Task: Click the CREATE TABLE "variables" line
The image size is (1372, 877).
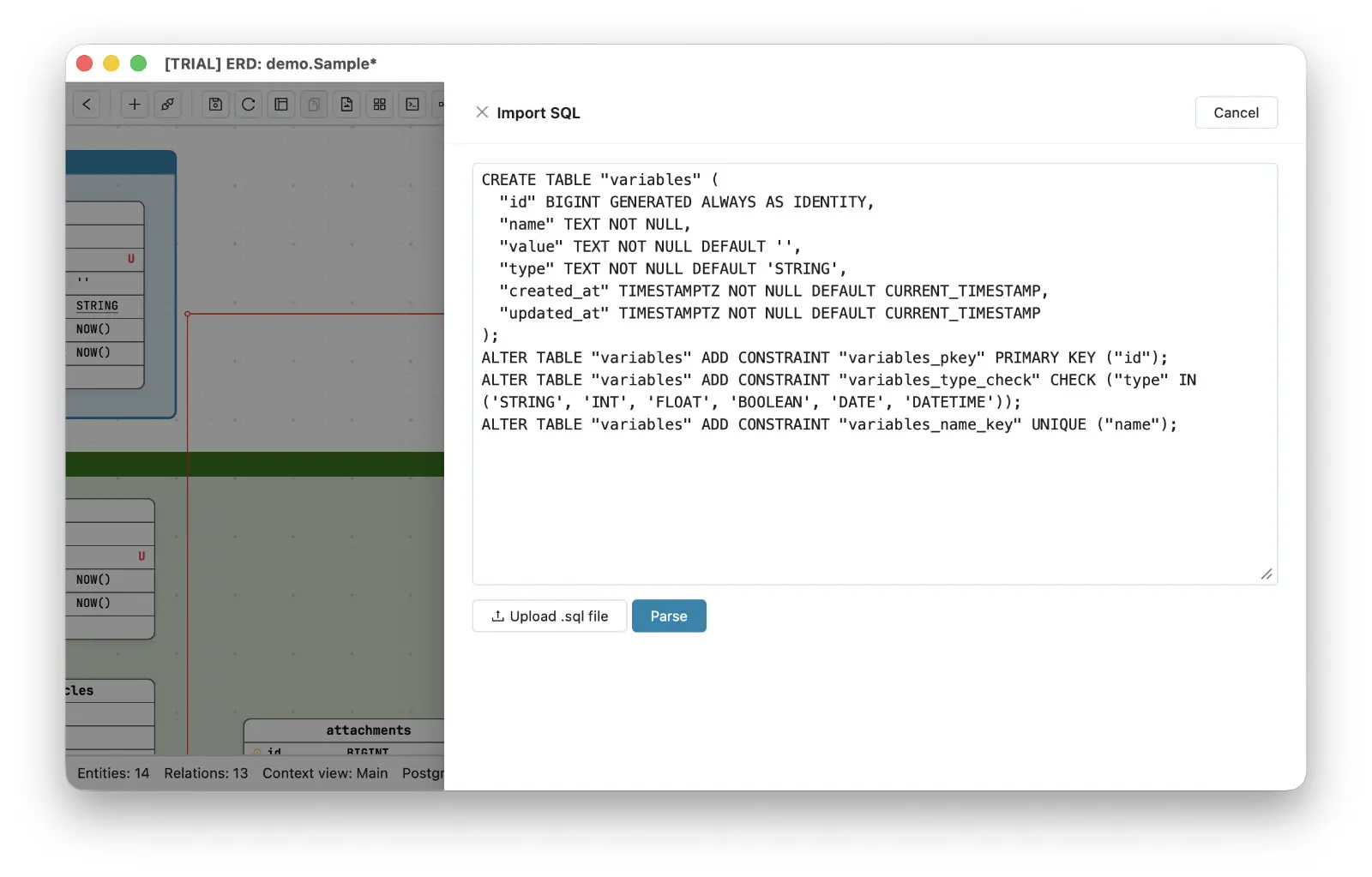Action: click(600, 179)
